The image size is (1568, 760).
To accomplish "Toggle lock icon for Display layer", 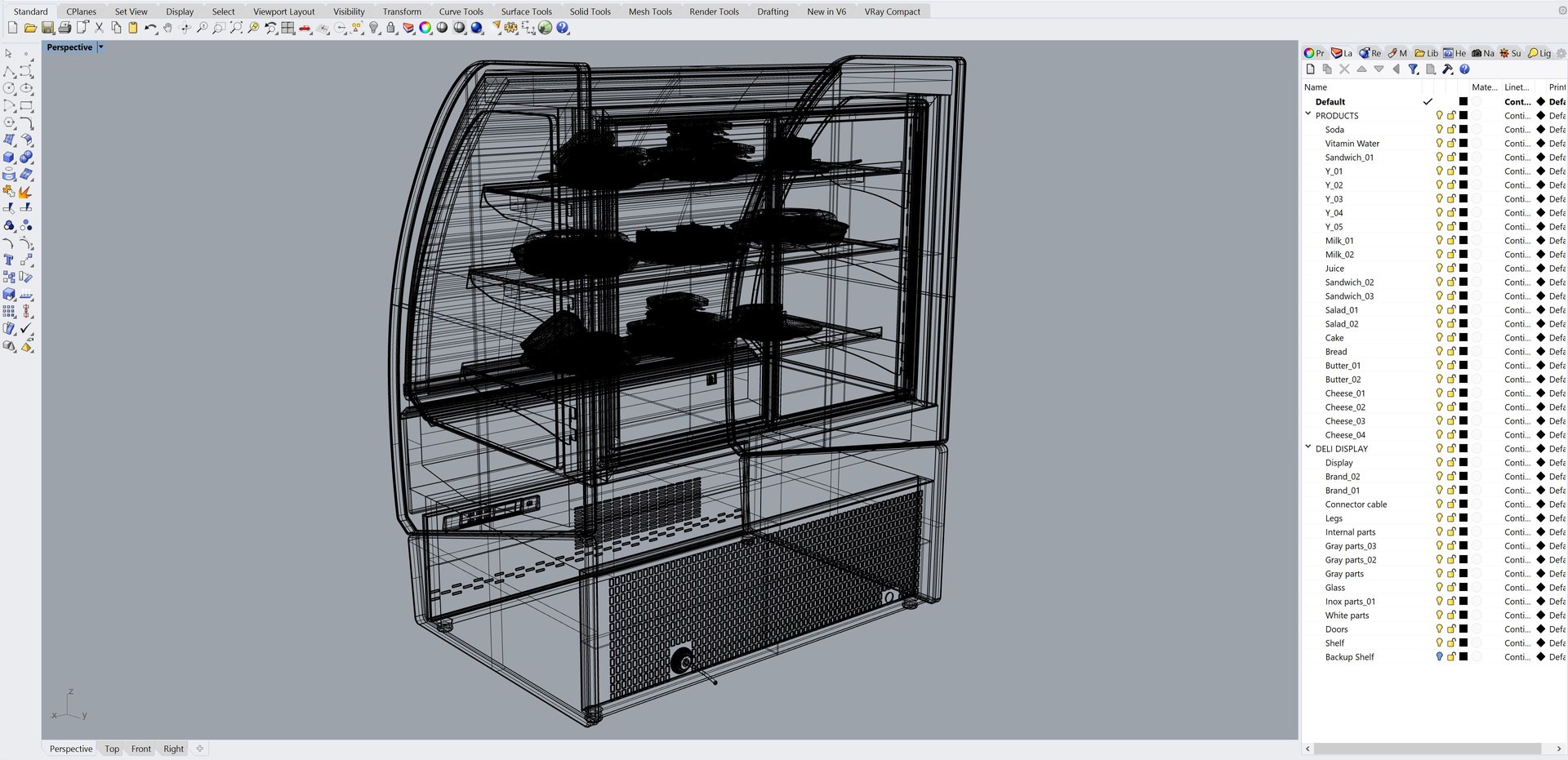I will click(1451, 462).
